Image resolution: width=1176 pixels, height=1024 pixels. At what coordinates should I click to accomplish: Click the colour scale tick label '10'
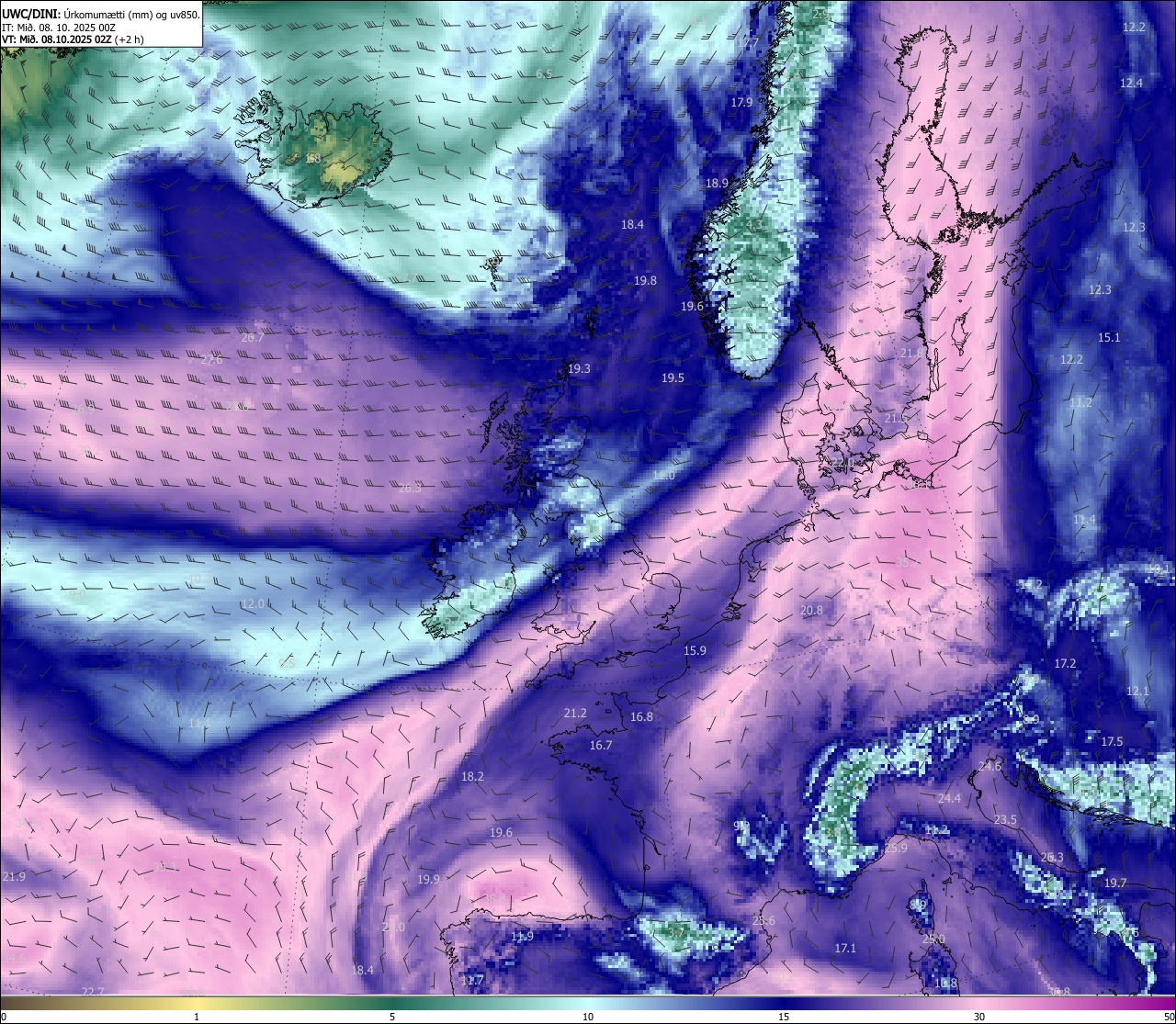[x=588, y=1017]
